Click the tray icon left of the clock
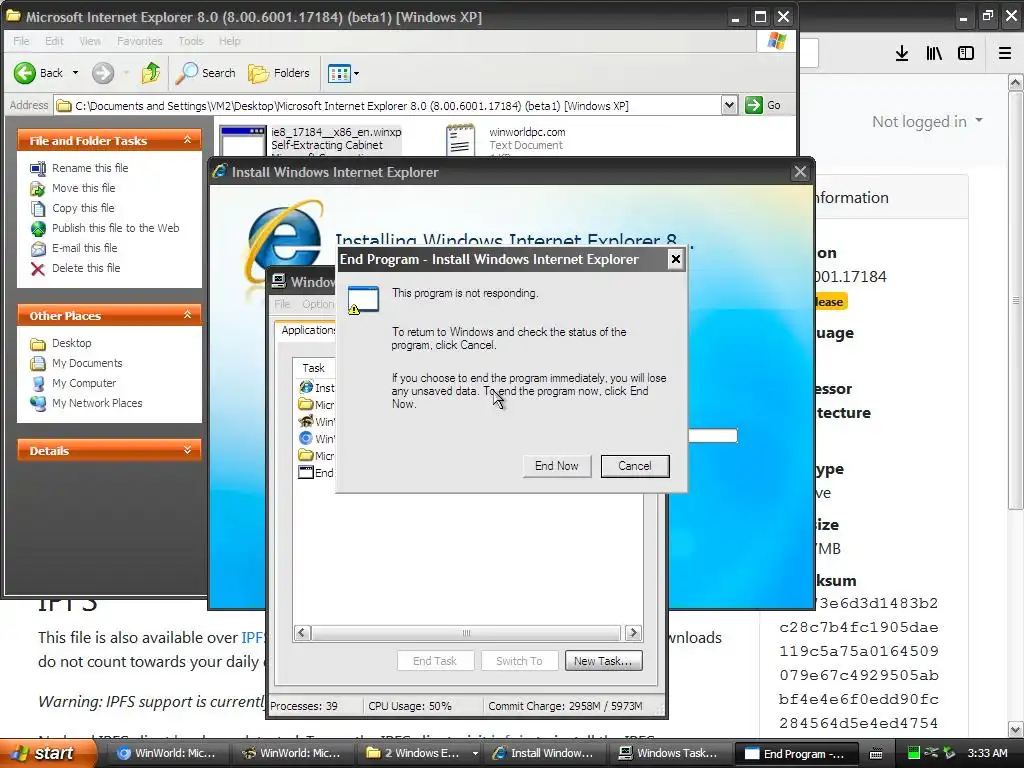 point(948,754)
